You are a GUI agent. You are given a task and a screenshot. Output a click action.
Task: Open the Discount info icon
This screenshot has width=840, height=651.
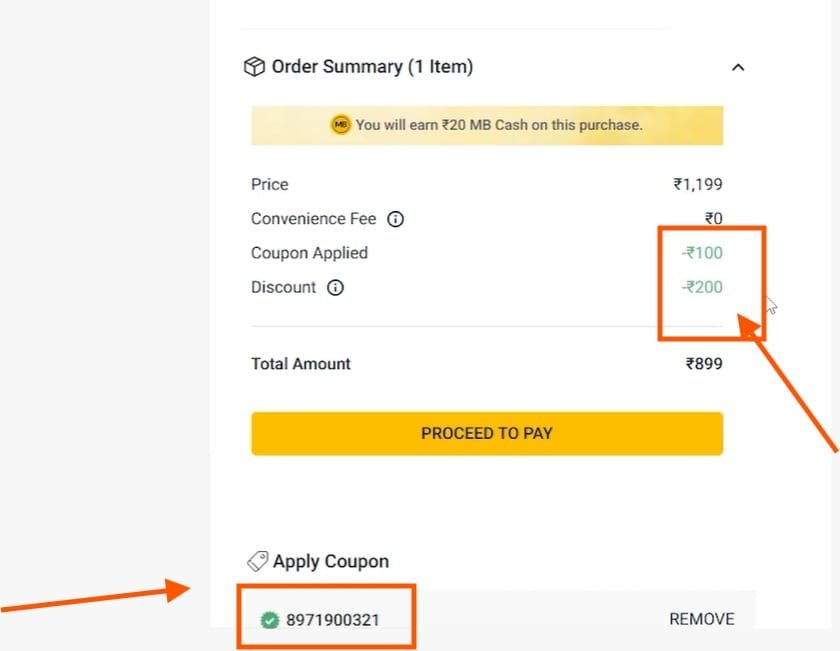[x=336, y=288]
